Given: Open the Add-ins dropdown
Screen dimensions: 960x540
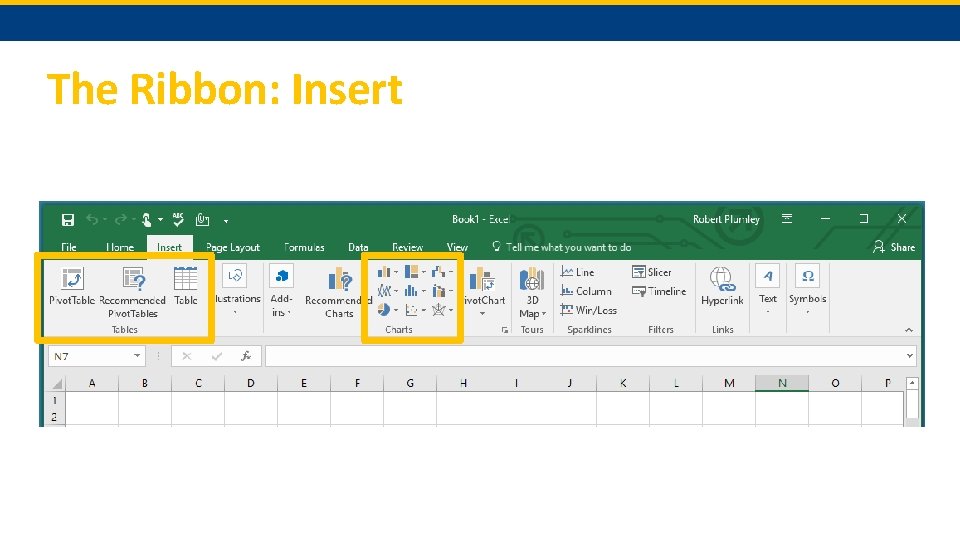Looking at the screenshot, I should (281, 290).
